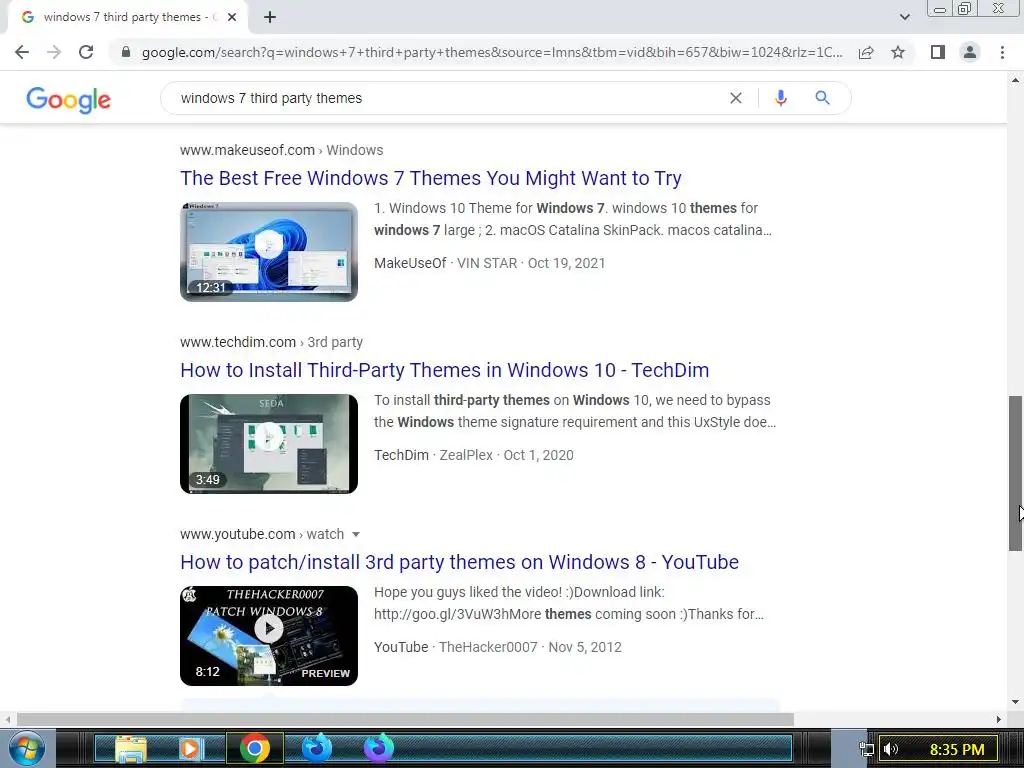
Task: Expand youtube.com watch result options arrow
Action: point(356,534)
